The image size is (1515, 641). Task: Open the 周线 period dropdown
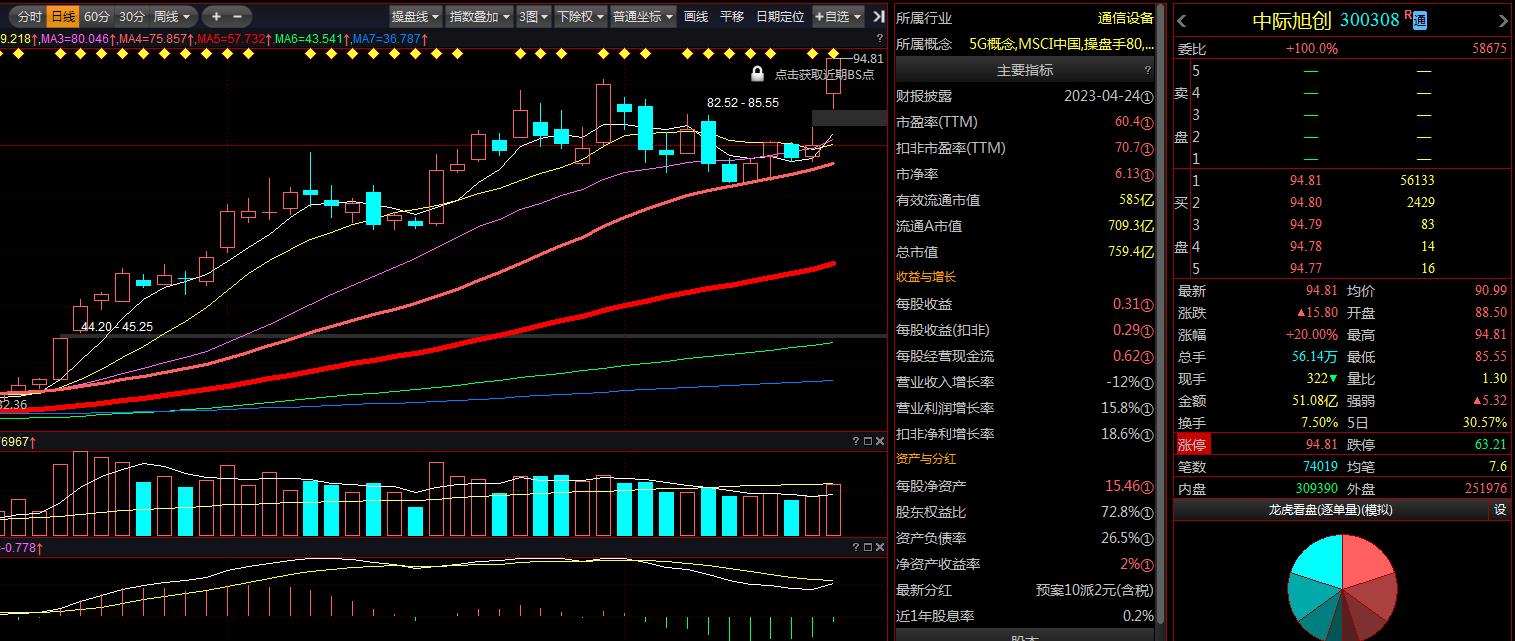coord(172,16)
